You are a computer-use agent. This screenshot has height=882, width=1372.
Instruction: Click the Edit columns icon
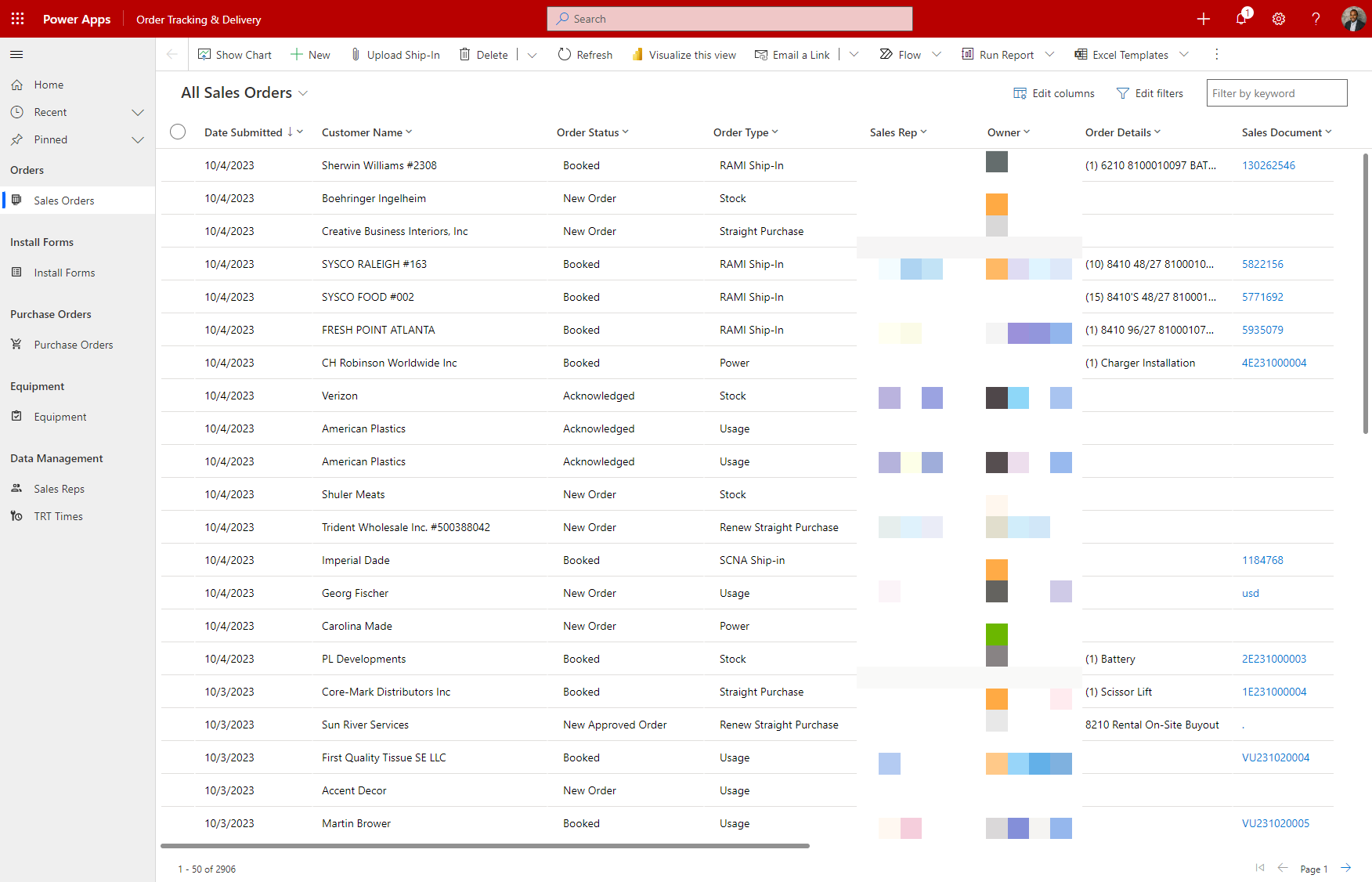tap(1020, 93)
